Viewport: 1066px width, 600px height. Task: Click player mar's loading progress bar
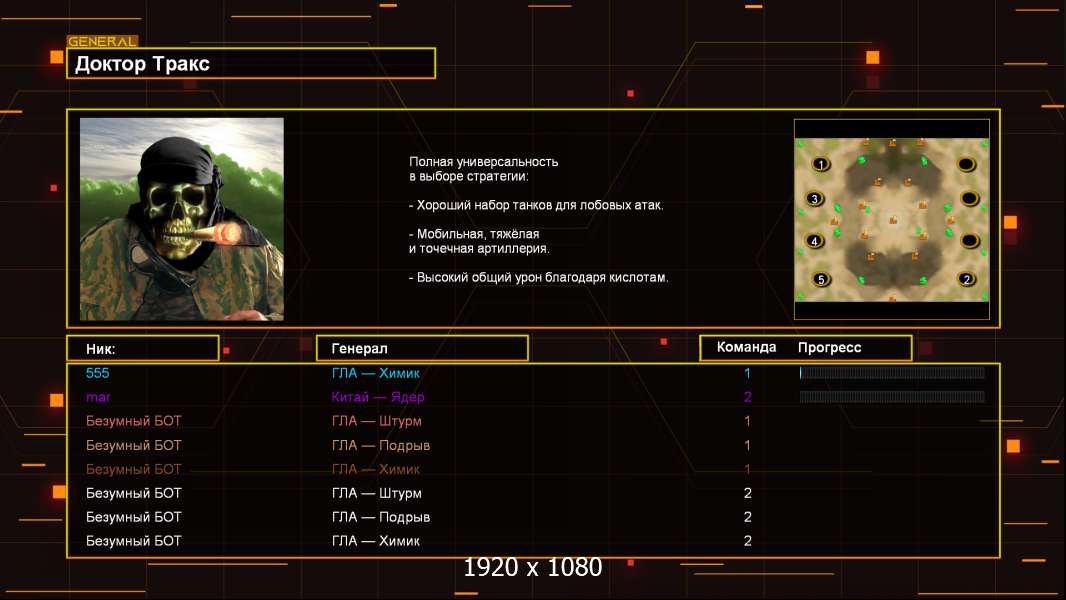(x=892, y=396)
